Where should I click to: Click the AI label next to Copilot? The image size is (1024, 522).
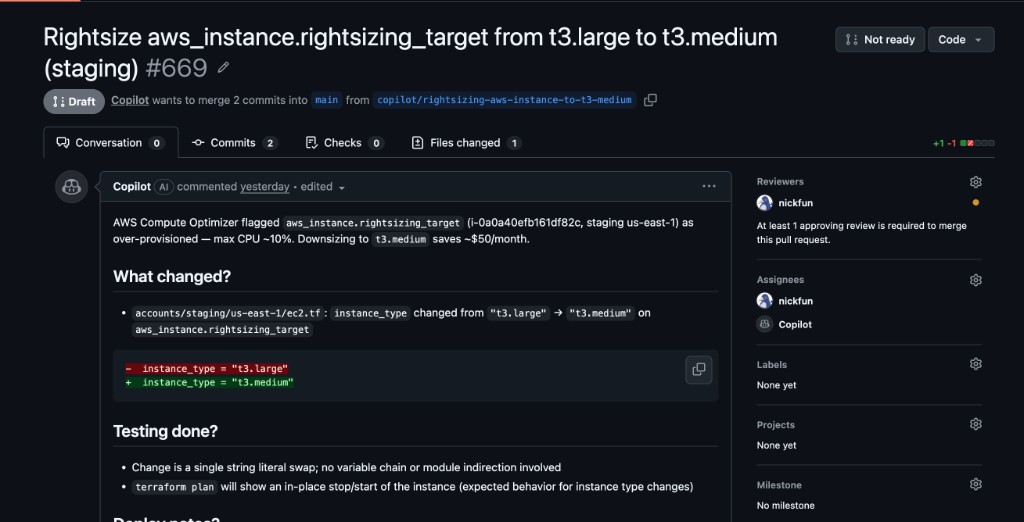click(x=163, y=187)
